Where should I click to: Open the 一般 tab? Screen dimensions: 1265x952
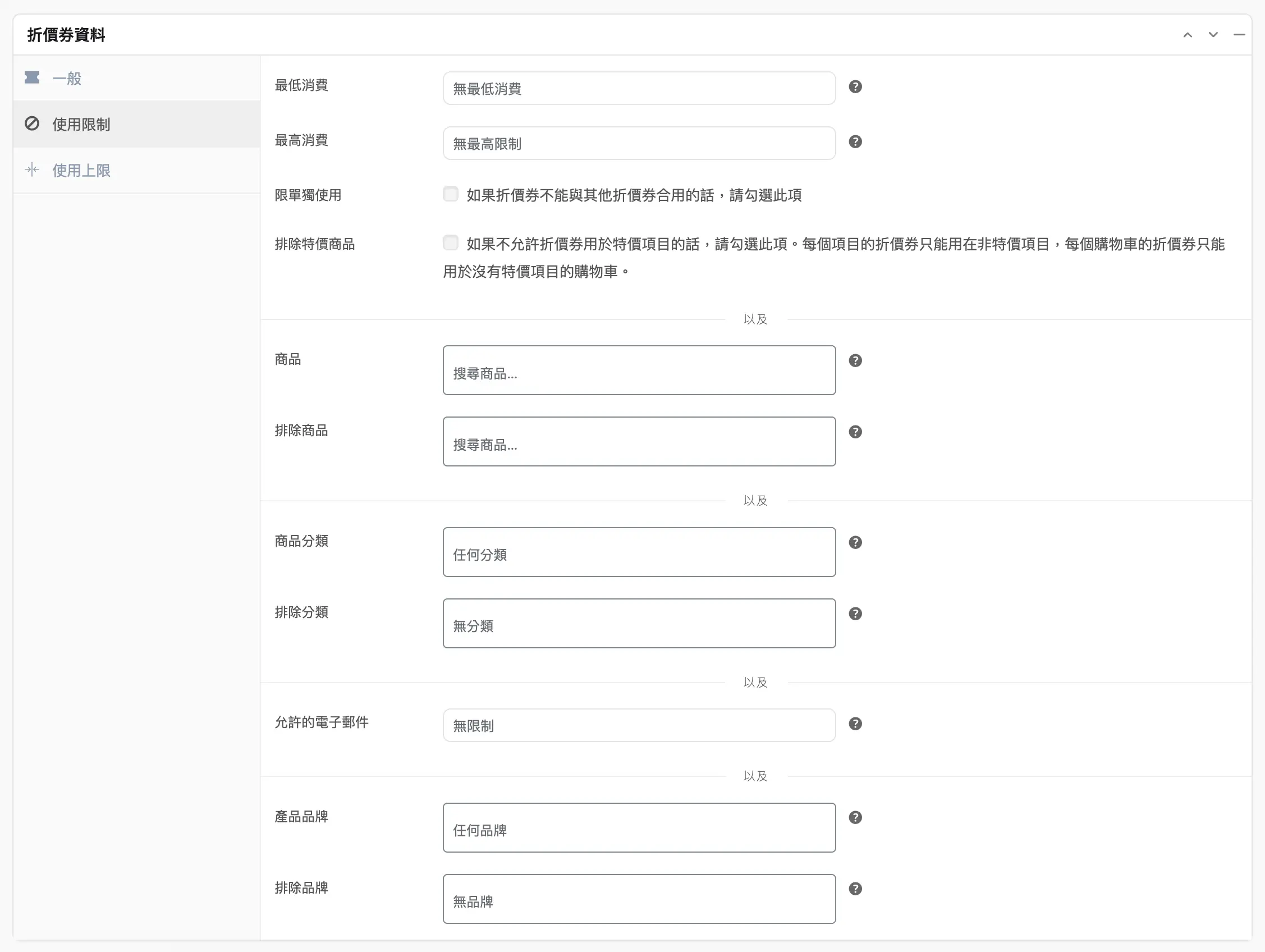coord(137,79)
